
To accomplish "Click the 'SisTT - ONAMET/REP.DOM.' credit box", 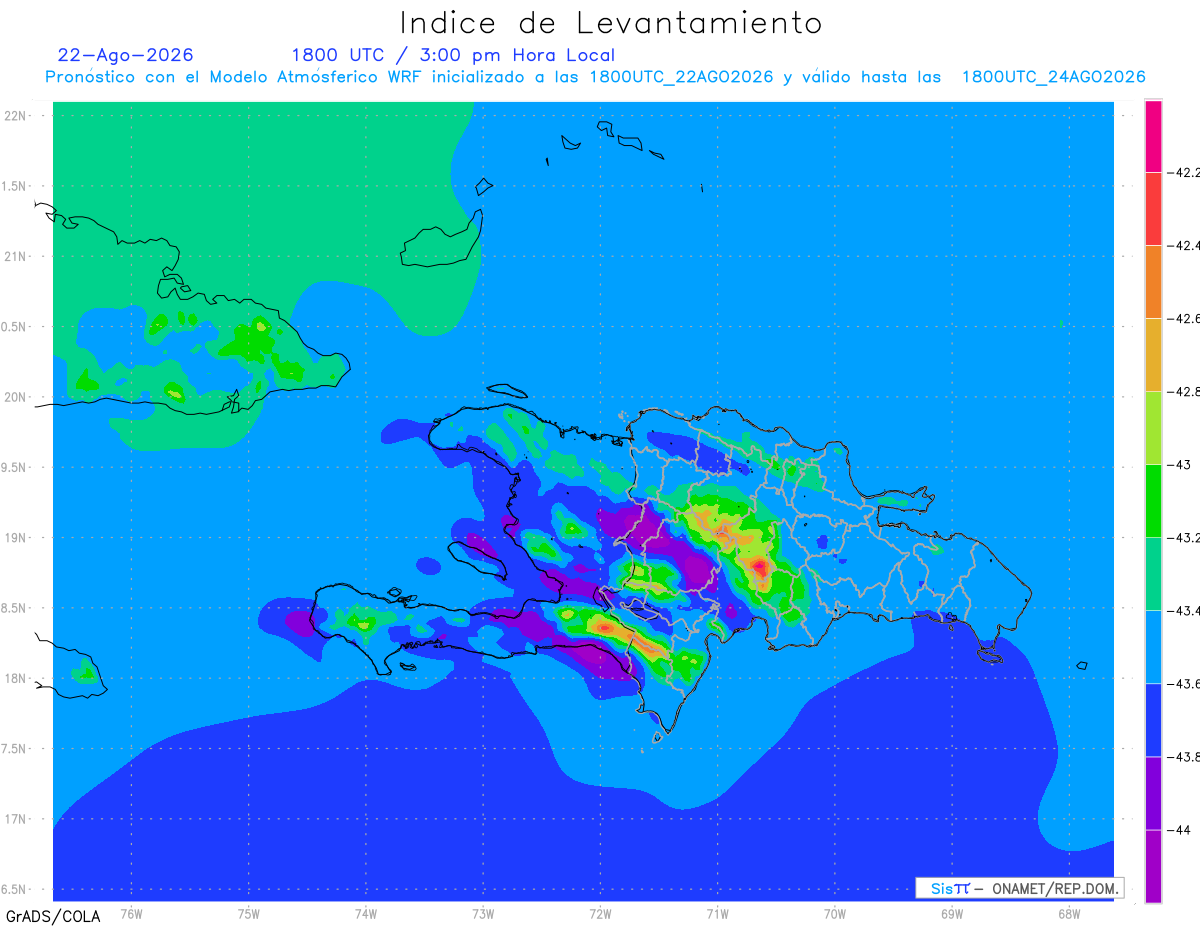I will coord(1020,888).
